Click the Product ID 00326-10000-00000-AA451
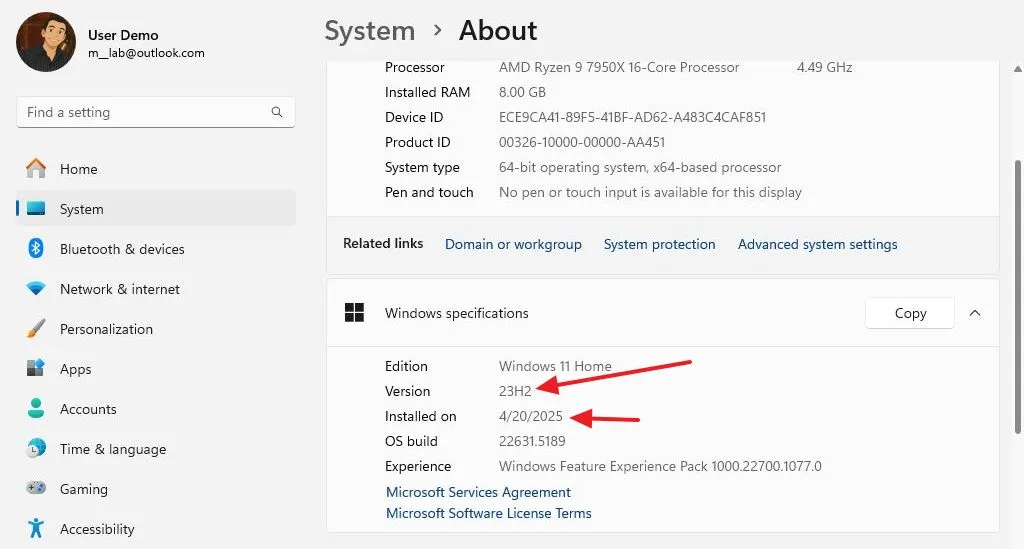This screenshot has height=549, width=1024. pos(582,142)
